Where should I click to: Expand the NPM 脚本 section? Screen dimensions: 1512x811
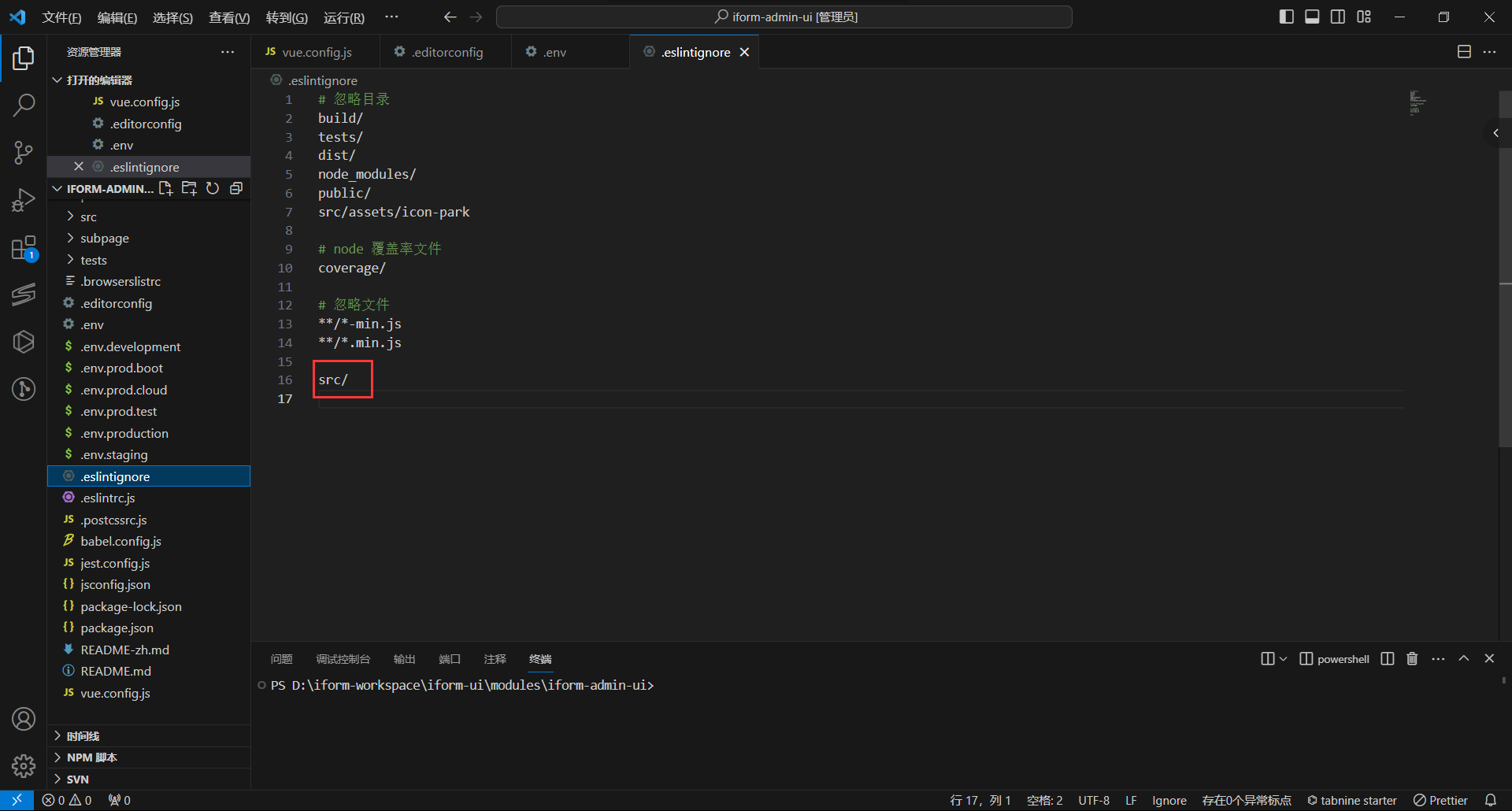[91, 757]
